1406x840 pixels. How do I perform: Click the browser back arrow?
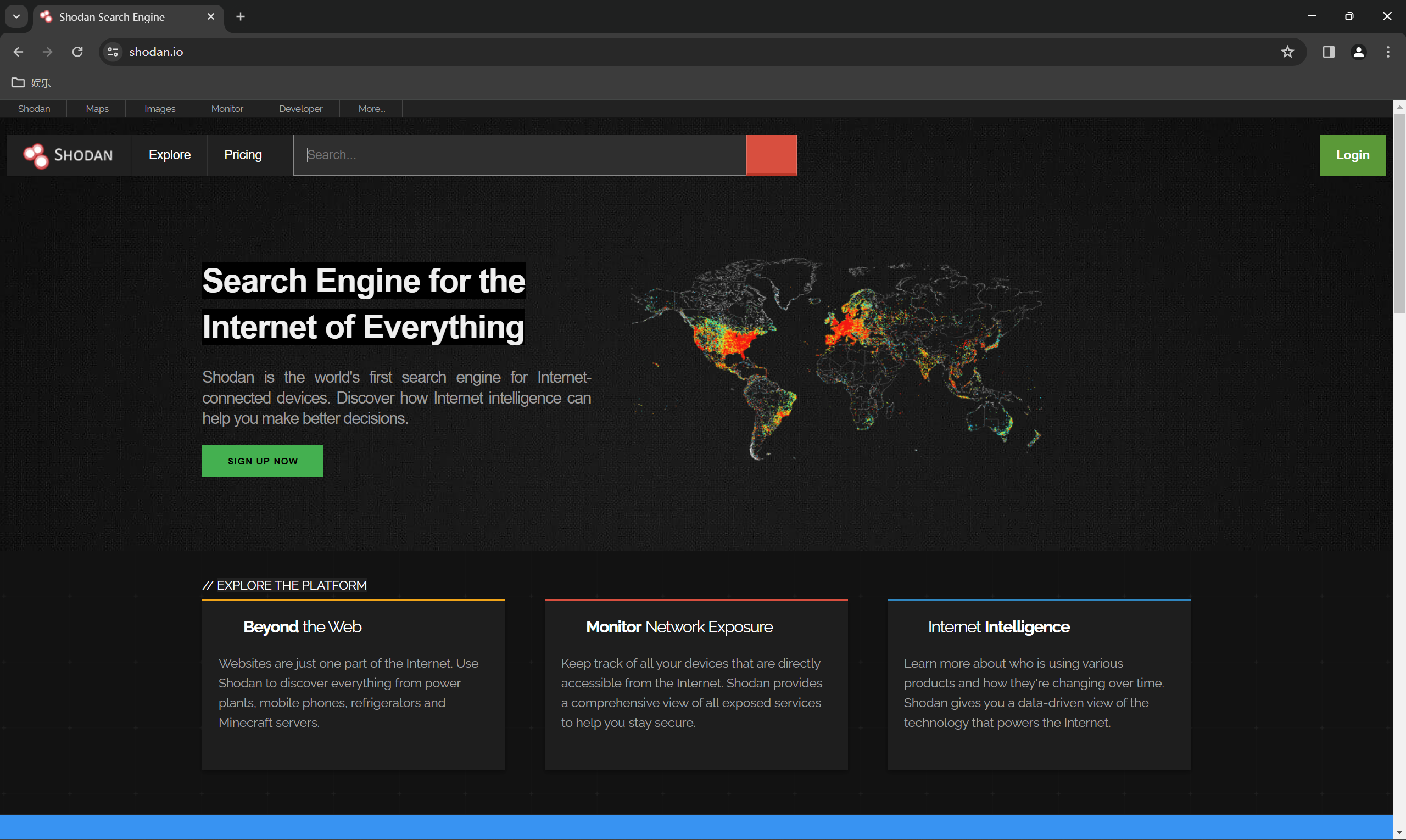tap(18, 52)
